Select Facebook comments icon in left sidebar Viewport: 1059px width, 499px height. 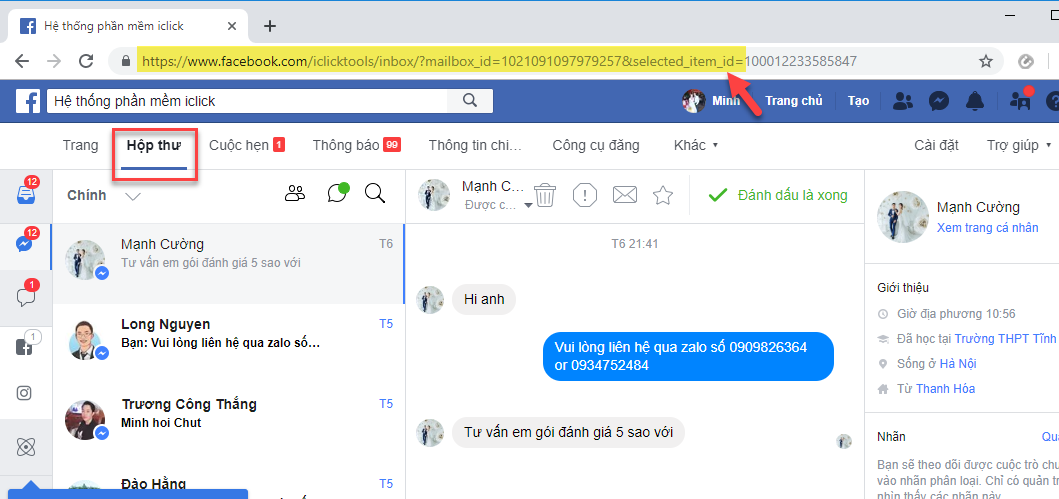click(x=26, y=347)
